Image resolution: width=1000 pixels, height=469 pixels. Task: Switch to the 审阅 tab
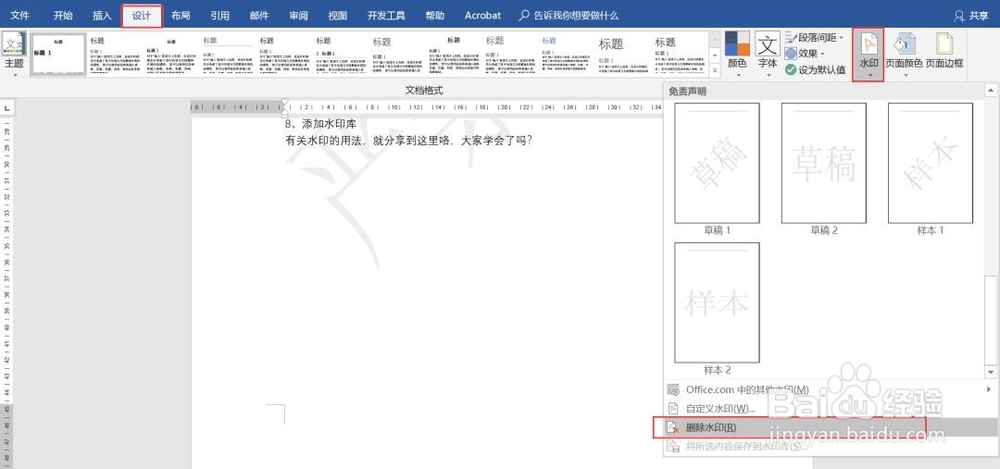pyautogui.click(x=298, y=15)
